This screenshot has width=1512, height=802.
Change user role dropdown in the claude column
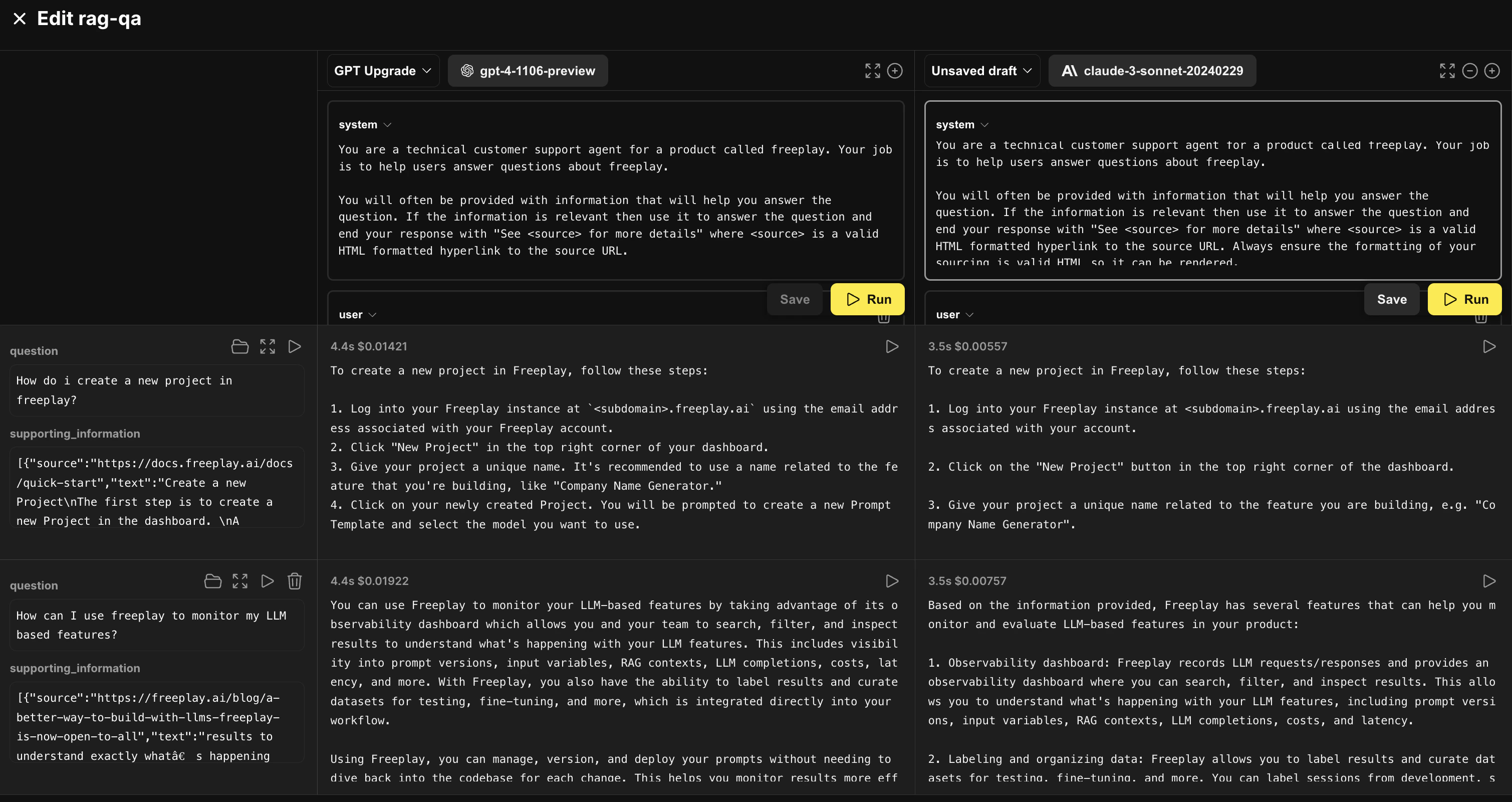954,315
